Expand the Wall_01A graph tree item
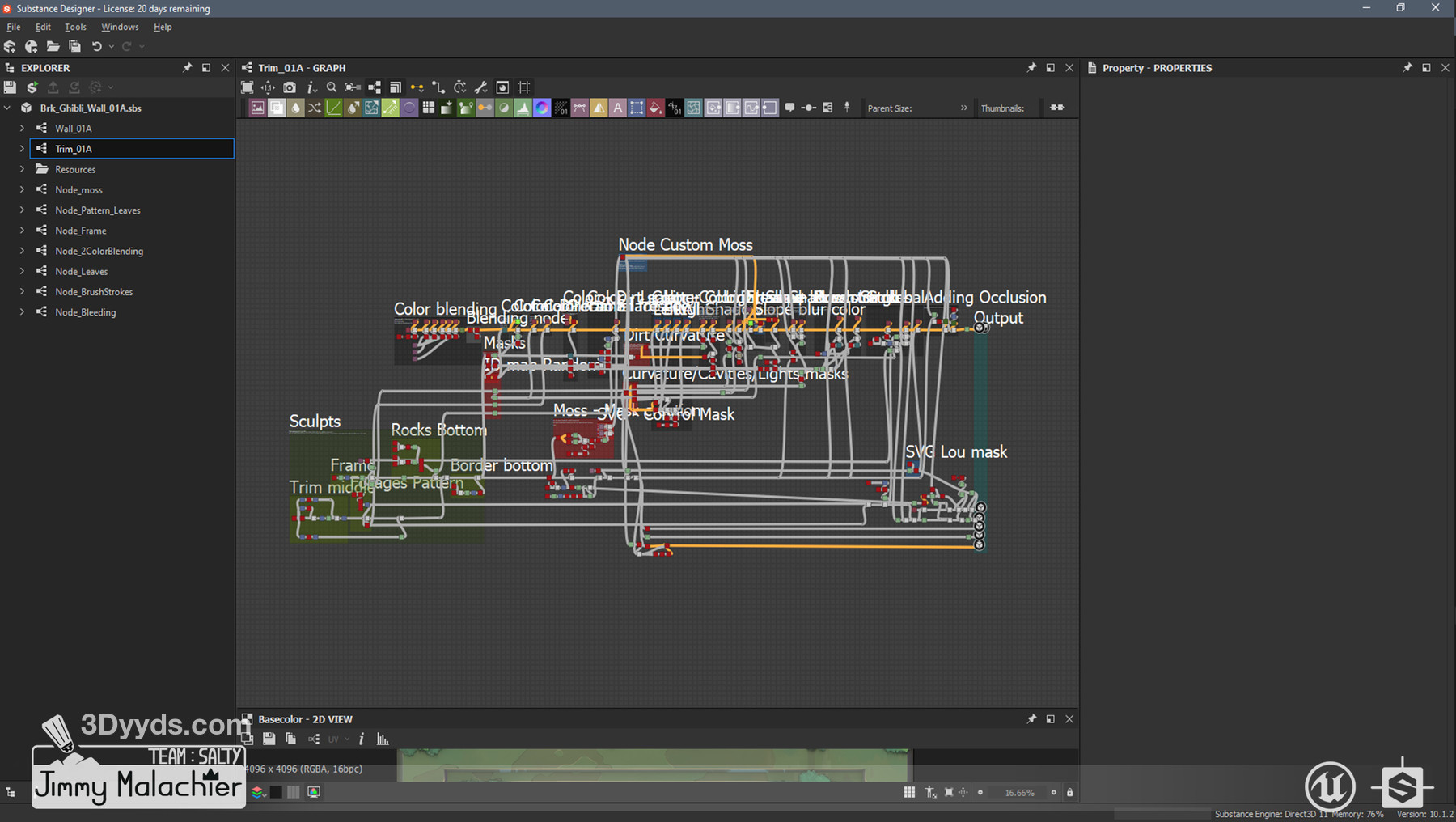Viewport: 1456px width, 822px height. [x=22, y=129]
